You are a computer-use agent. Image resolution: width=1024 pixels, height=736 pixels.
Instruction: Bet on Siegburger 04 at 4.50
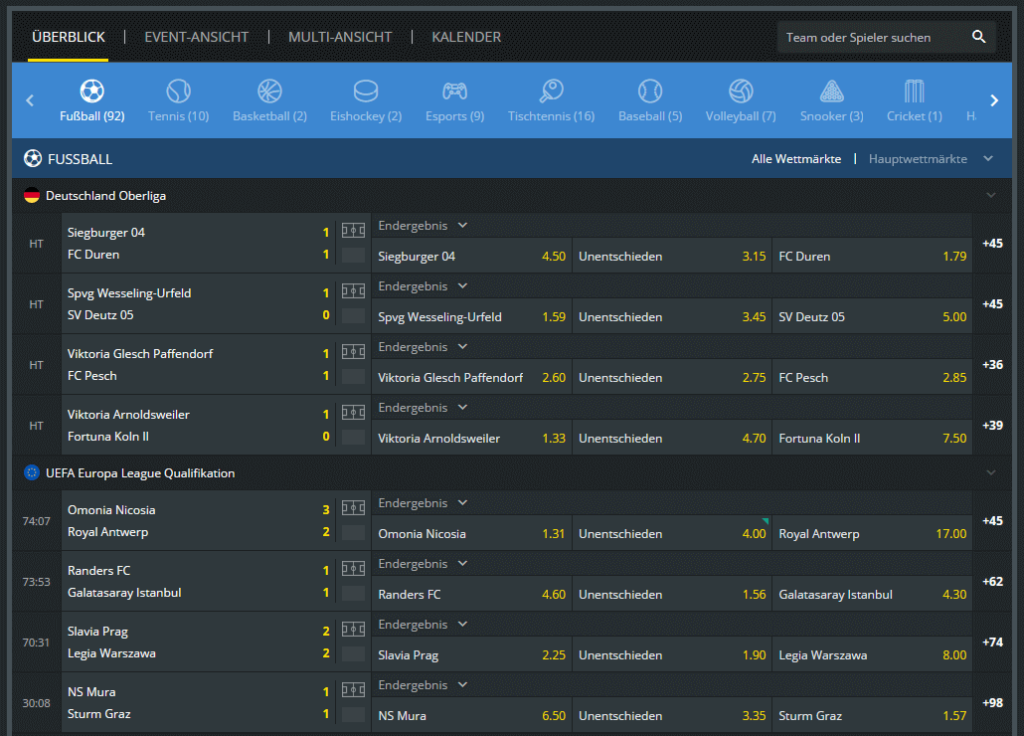pos(472,256)
